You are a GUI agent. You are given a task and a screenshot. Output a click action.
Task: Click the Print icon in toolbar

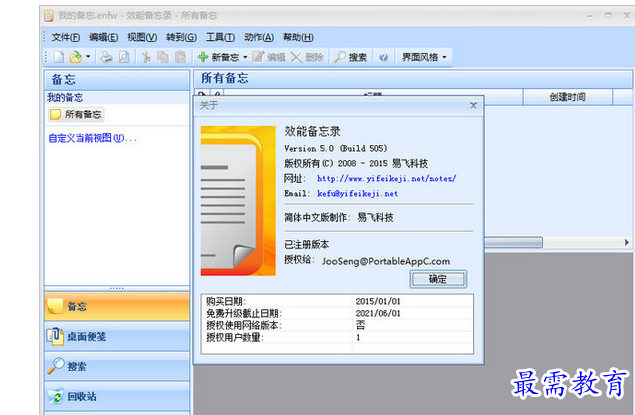coord(107,57)
